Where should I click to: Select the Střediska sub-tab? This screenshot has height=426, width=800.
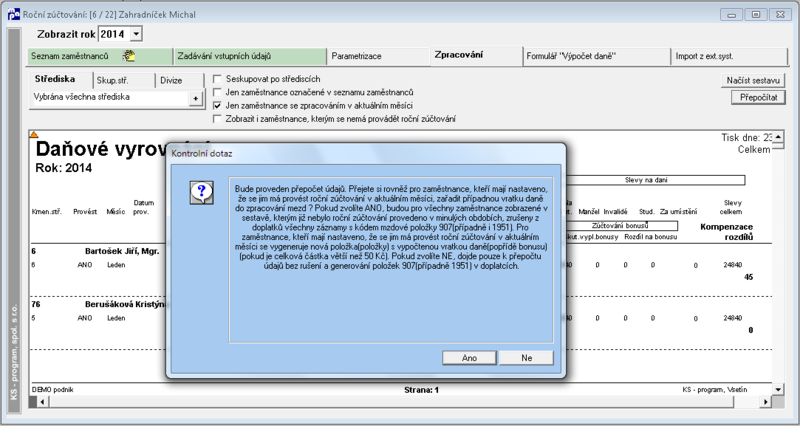pyautogui.click(x=61, y=79)
